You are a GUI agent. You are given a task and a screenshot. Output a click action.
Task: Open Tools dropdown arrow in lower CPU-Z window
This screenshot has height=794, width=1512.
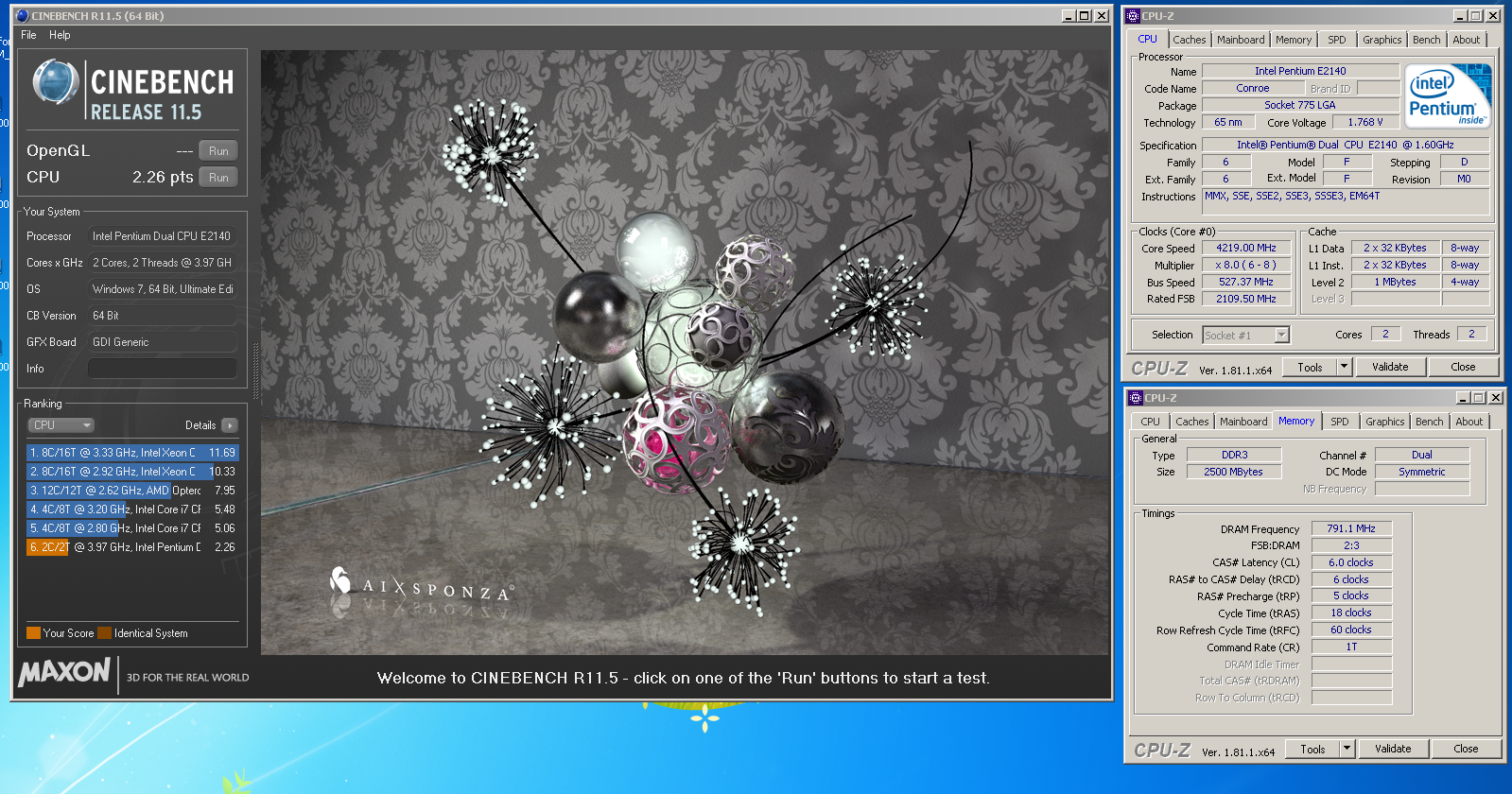tap(1347, 750)
